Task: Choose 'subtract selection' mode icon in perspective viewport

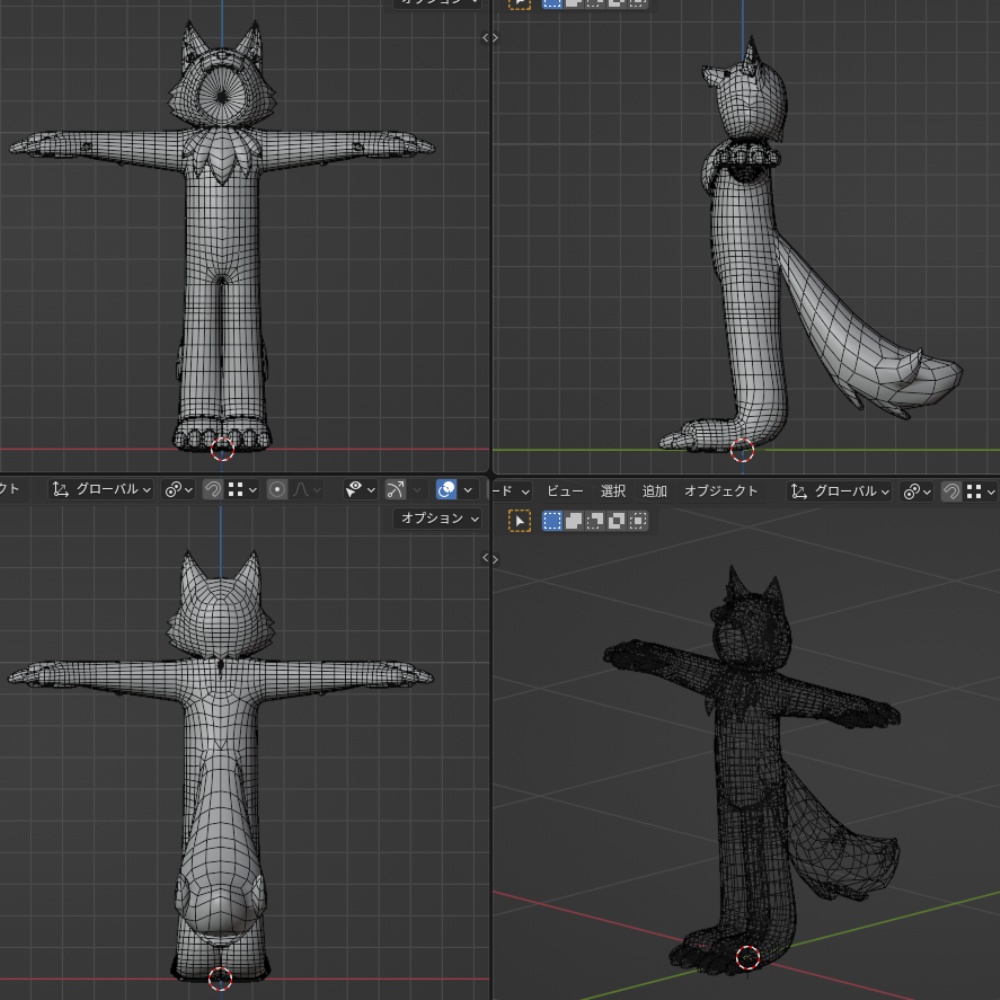Action: (595, 521)
